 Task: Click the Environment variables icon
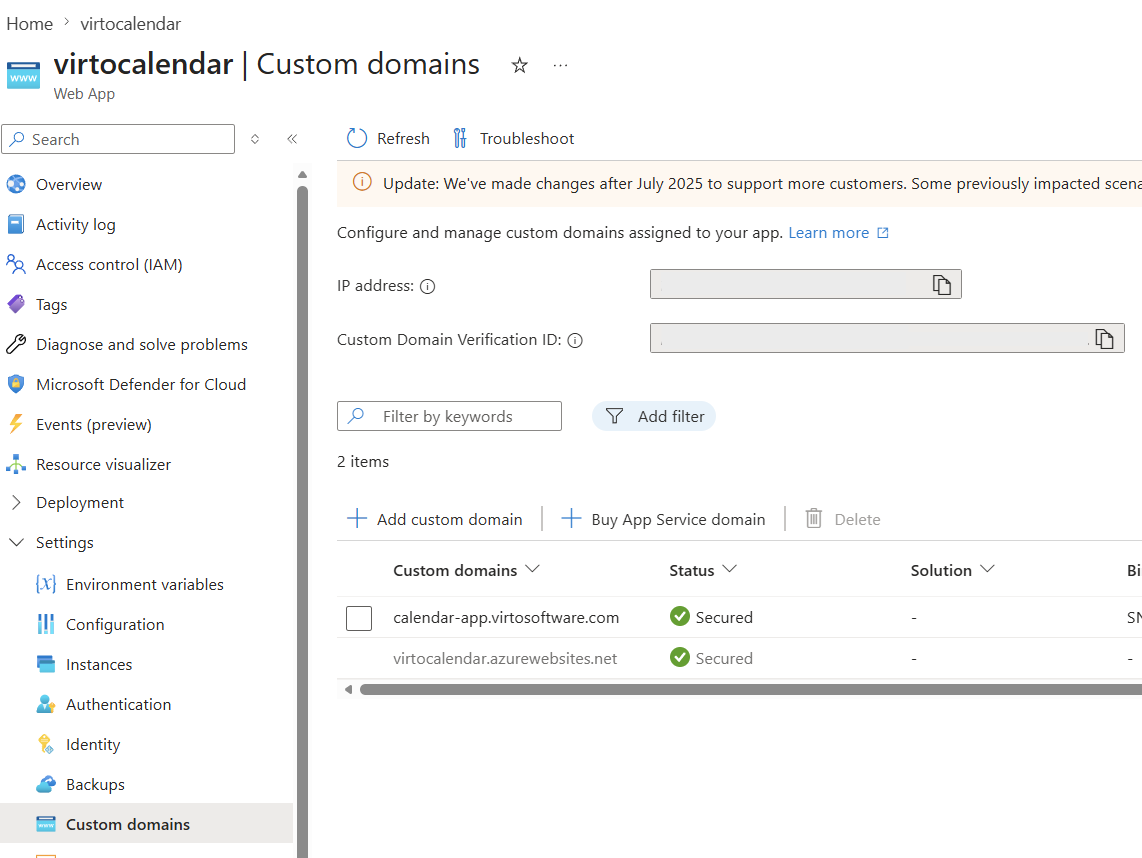[x=46, y=584]
